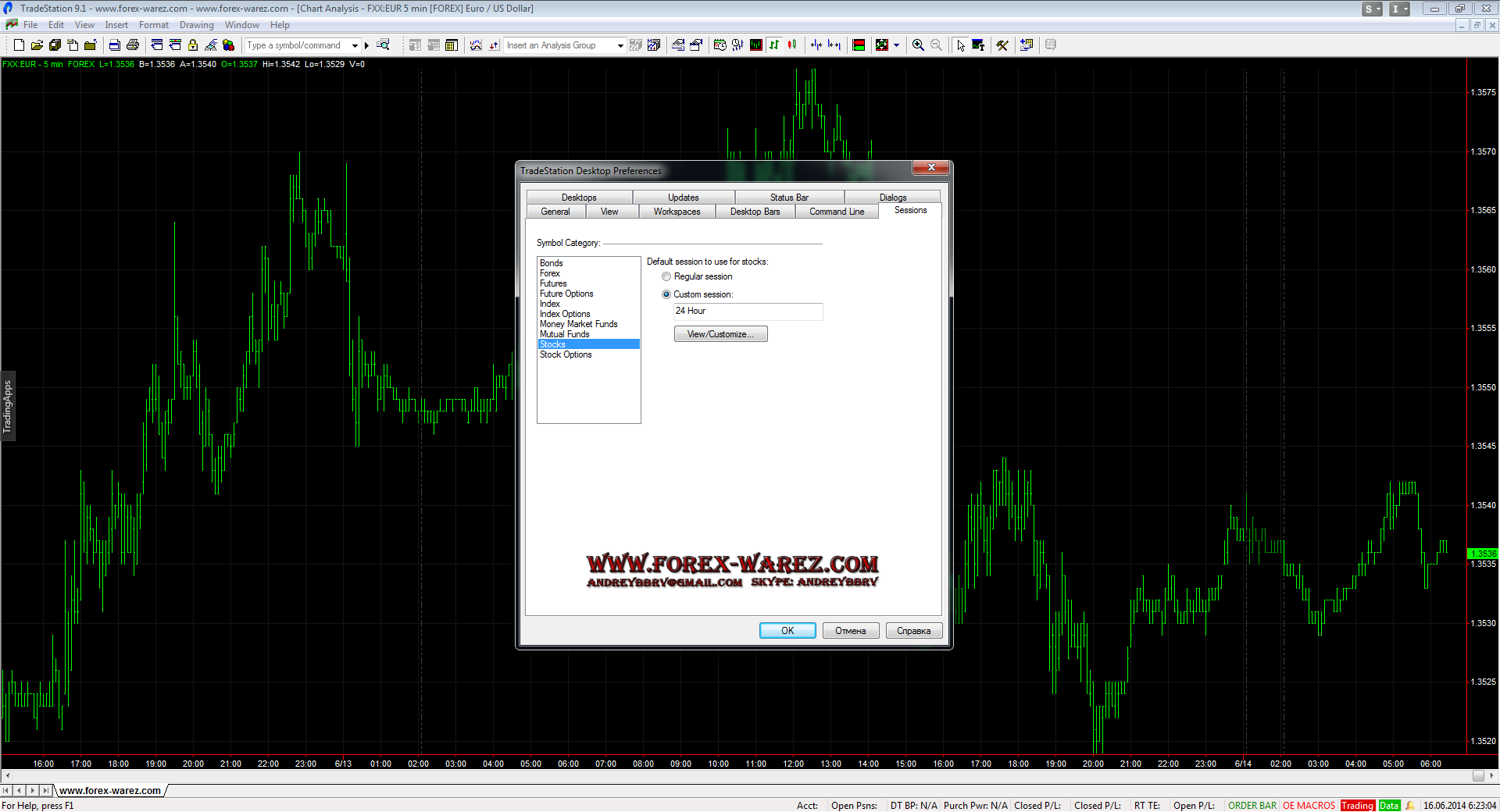The width and height of the screenshot is (1500, 812).
Task: Switch to the Workspaces tab
Action: [677, 212]
